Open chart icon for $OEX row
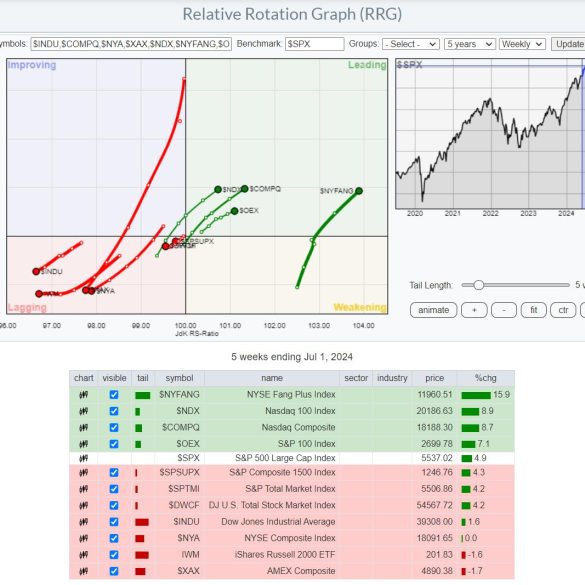 click(84, 444)
